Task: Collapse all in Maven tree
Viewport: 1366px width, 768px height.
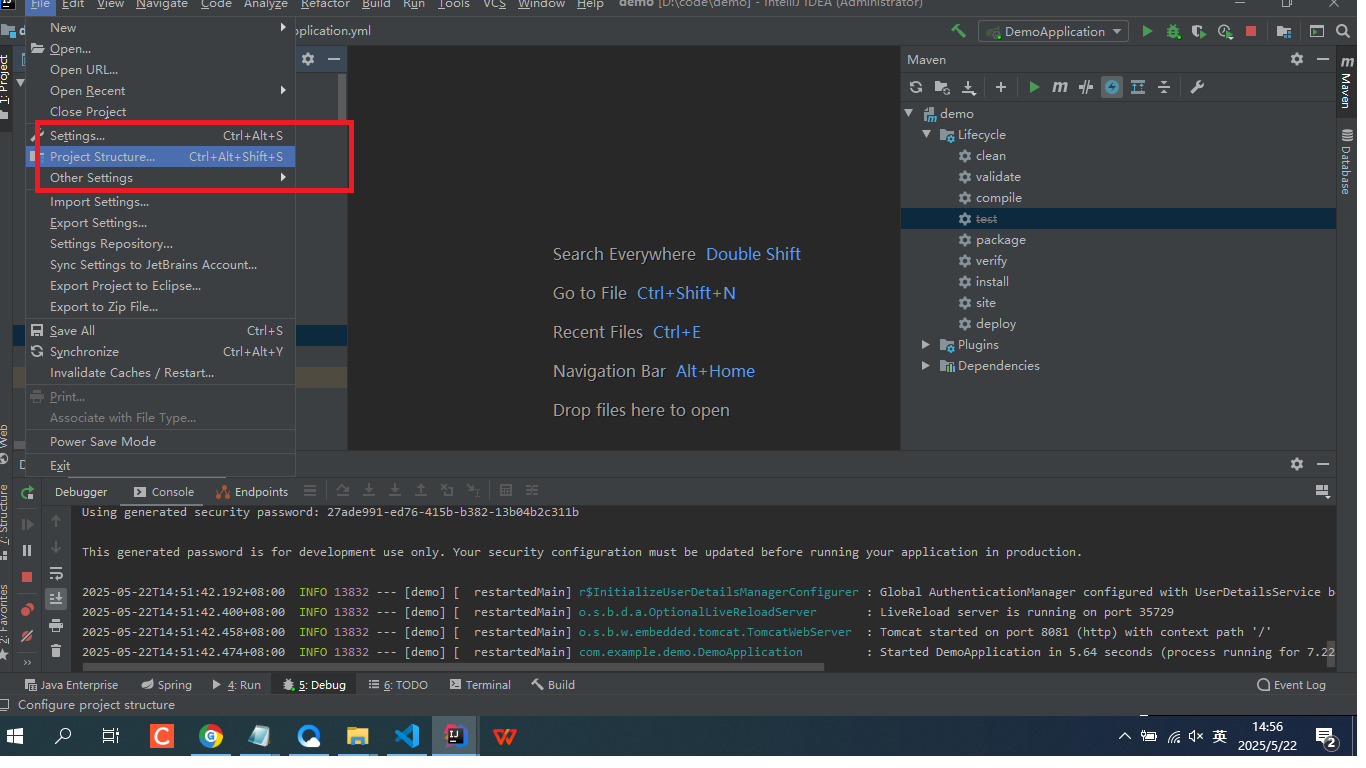Action: point(1164,87)
